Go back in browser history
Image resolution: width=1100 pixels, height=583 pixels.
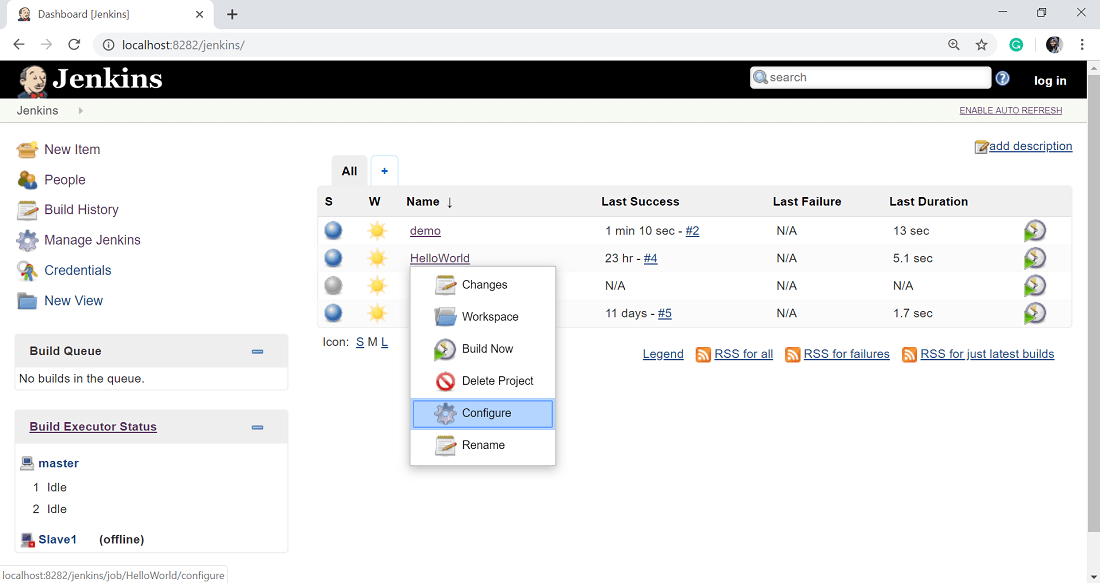[19, 45]
